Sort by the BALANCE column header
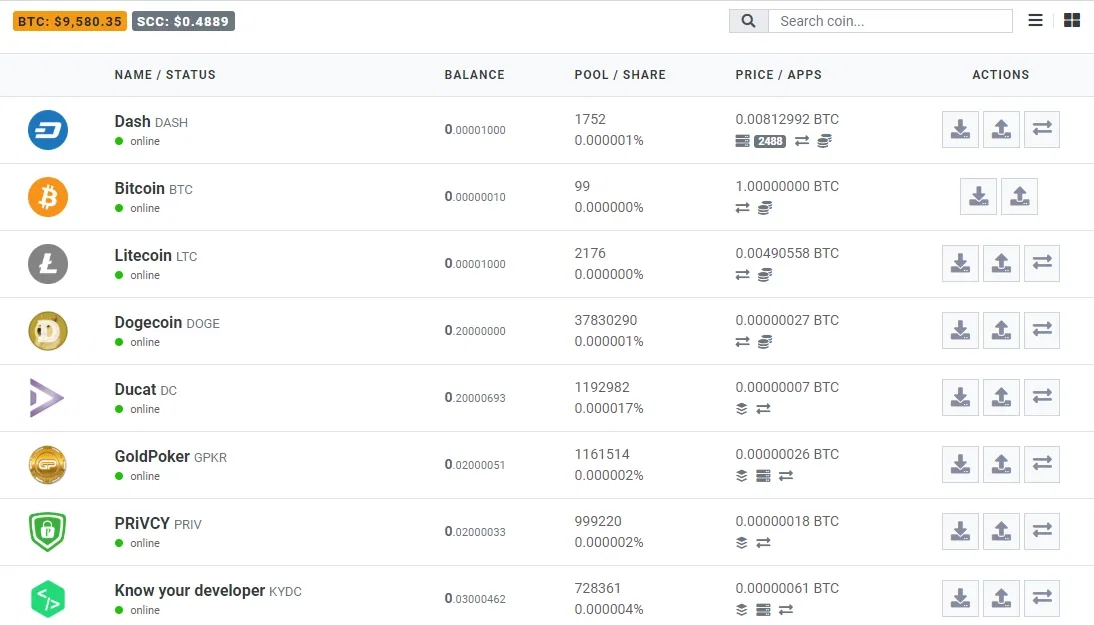This screenshot has height=625, width=1094. [474, 75]
